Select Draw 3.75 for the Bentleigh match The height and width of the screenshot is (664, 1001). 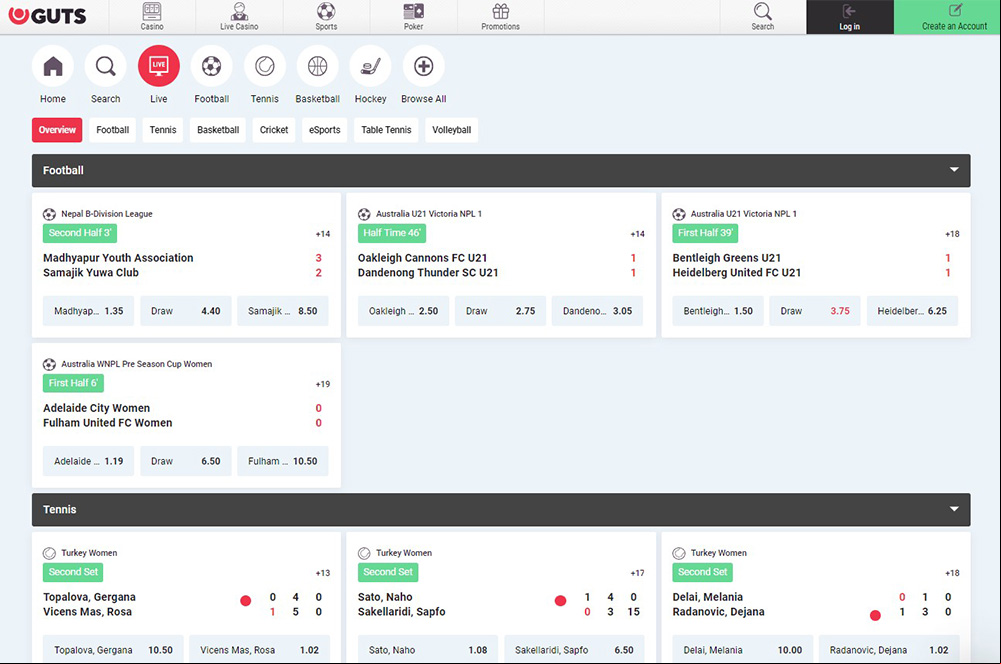tap(815, 311)
